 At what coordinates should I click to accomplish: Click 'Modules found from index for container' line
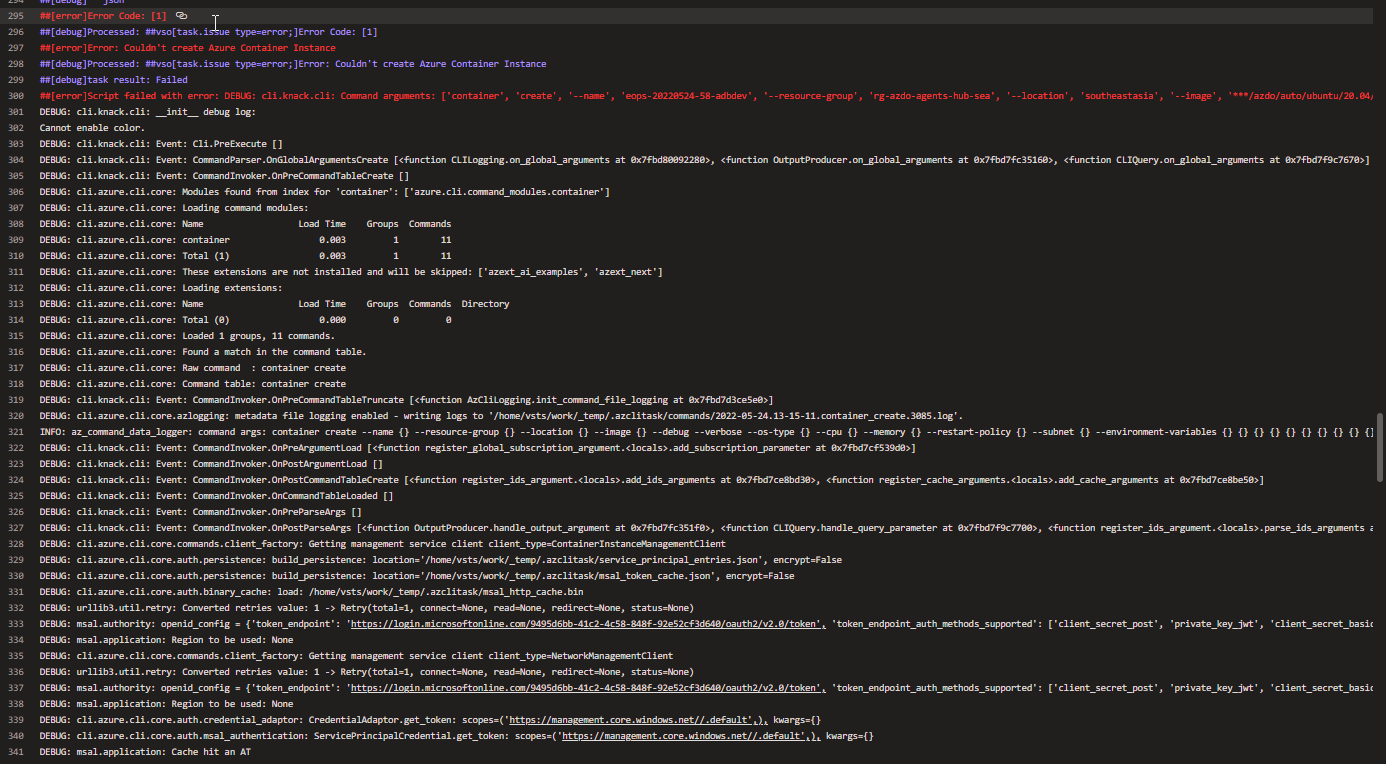click(325, 192)
